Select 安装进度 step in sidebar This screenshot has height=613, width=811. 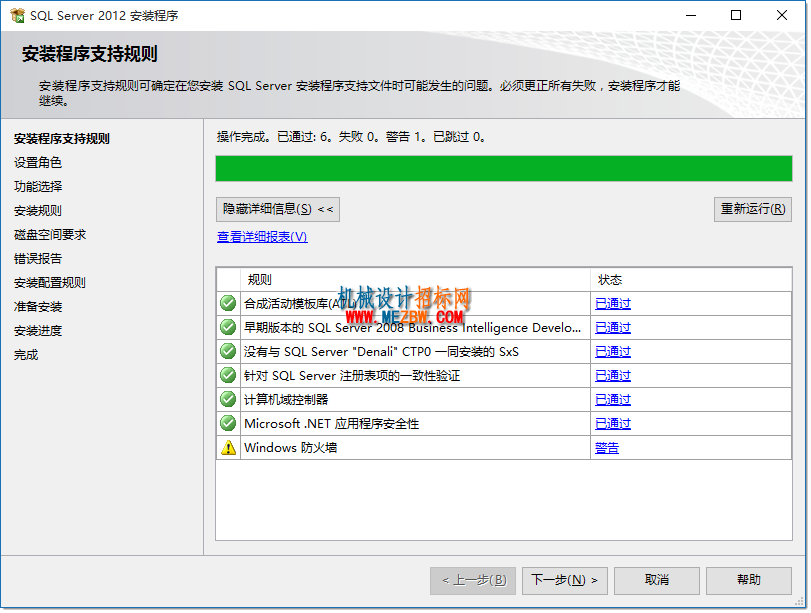click(38, 331)
